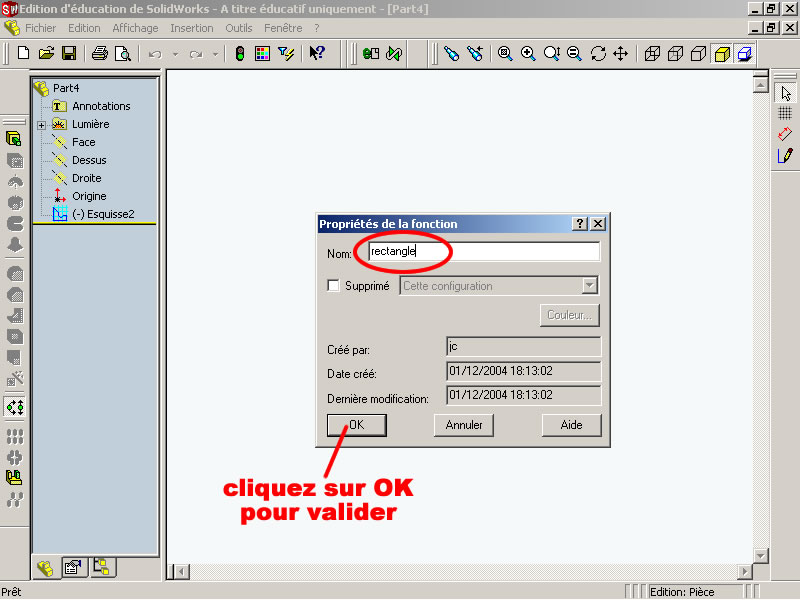Click the dialog's ? help button
The height and width of the screenshot is (600, 800).
[580, 223]
